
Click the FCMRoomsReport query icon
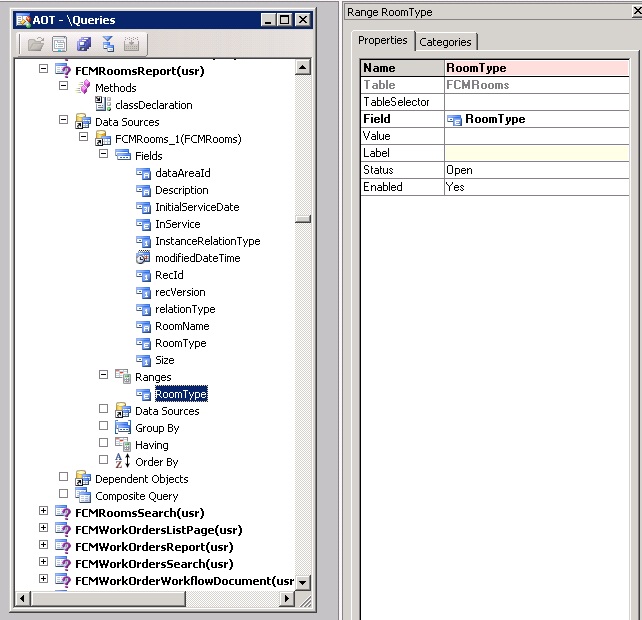pyautogui.click(x=63, y=70)
